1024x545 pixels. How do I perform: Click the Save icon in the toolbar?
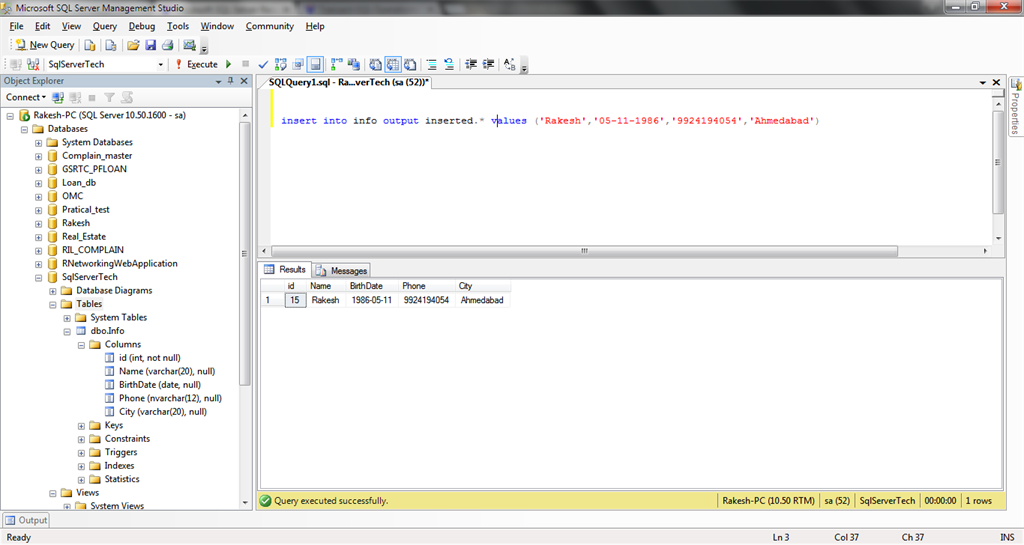point(150,45)
